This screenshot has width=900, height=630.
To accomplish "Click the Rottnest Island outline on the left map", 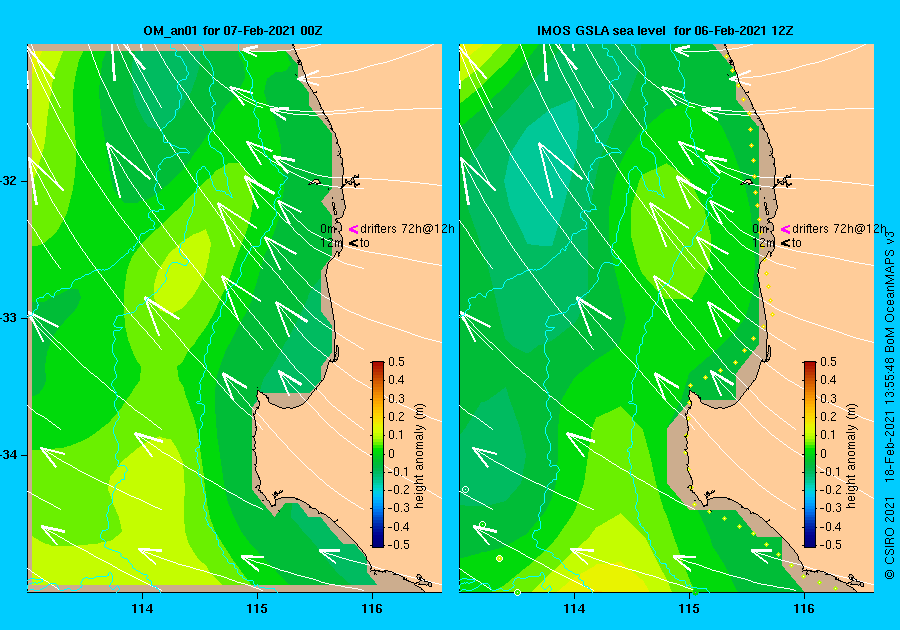I will [316, 182].
